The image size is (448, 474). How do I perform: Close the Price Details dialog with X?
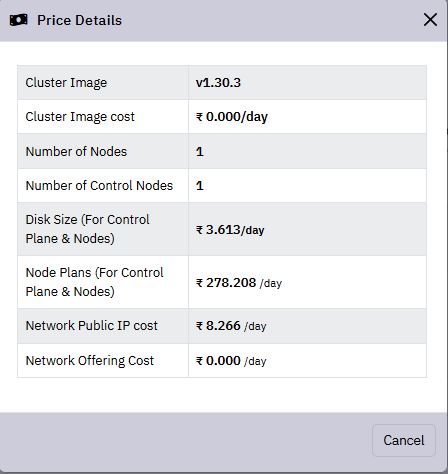(x=430, y=20)
